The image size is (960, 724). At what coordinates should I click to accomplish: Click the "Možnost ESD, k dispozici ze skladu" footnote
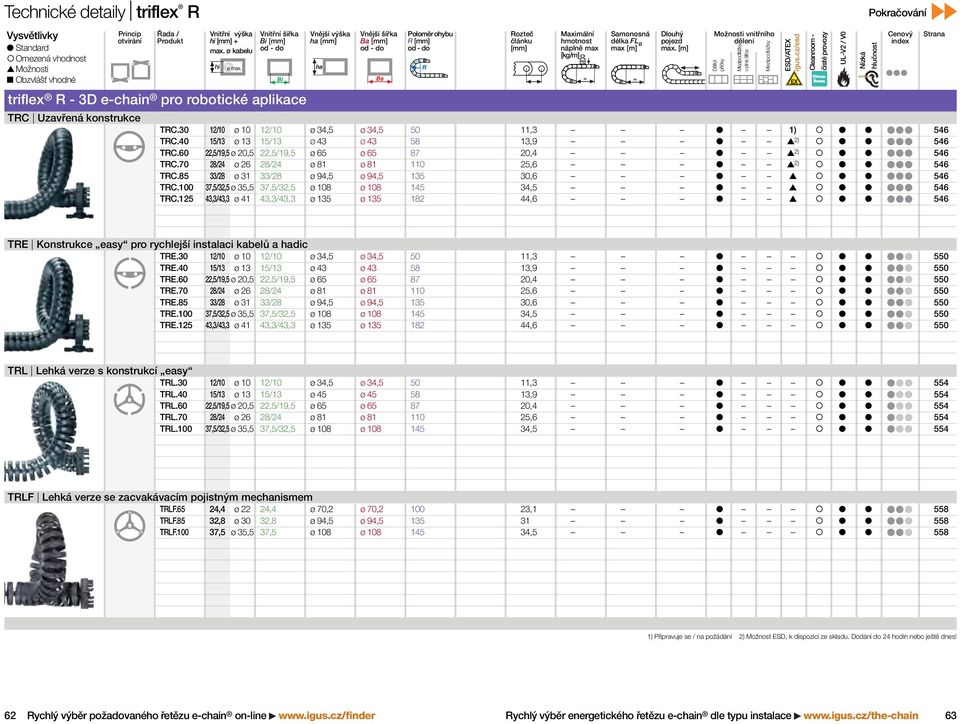click(x=847, y=637)
